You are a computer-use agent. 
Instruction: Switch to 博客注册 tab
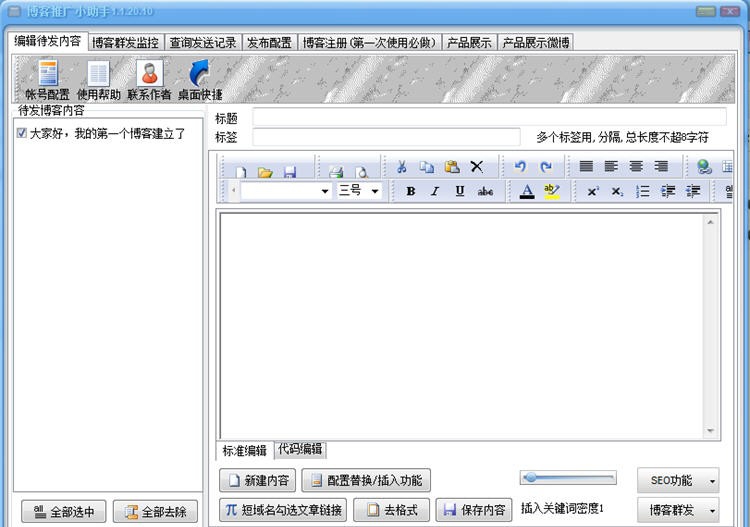[x=370, y=43]
